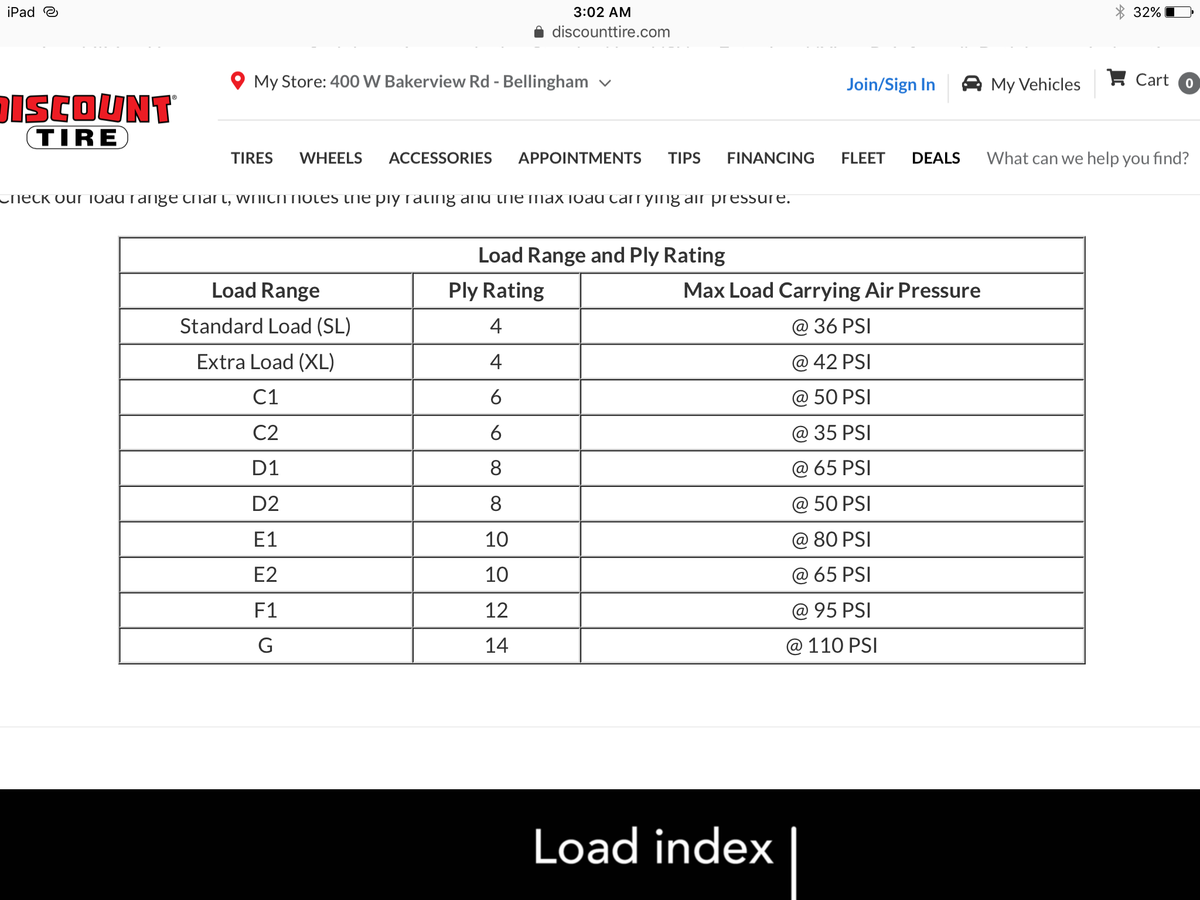The image size is (1200, 900).
Task: Open the TIPS menu item
Action: [684, 158]
